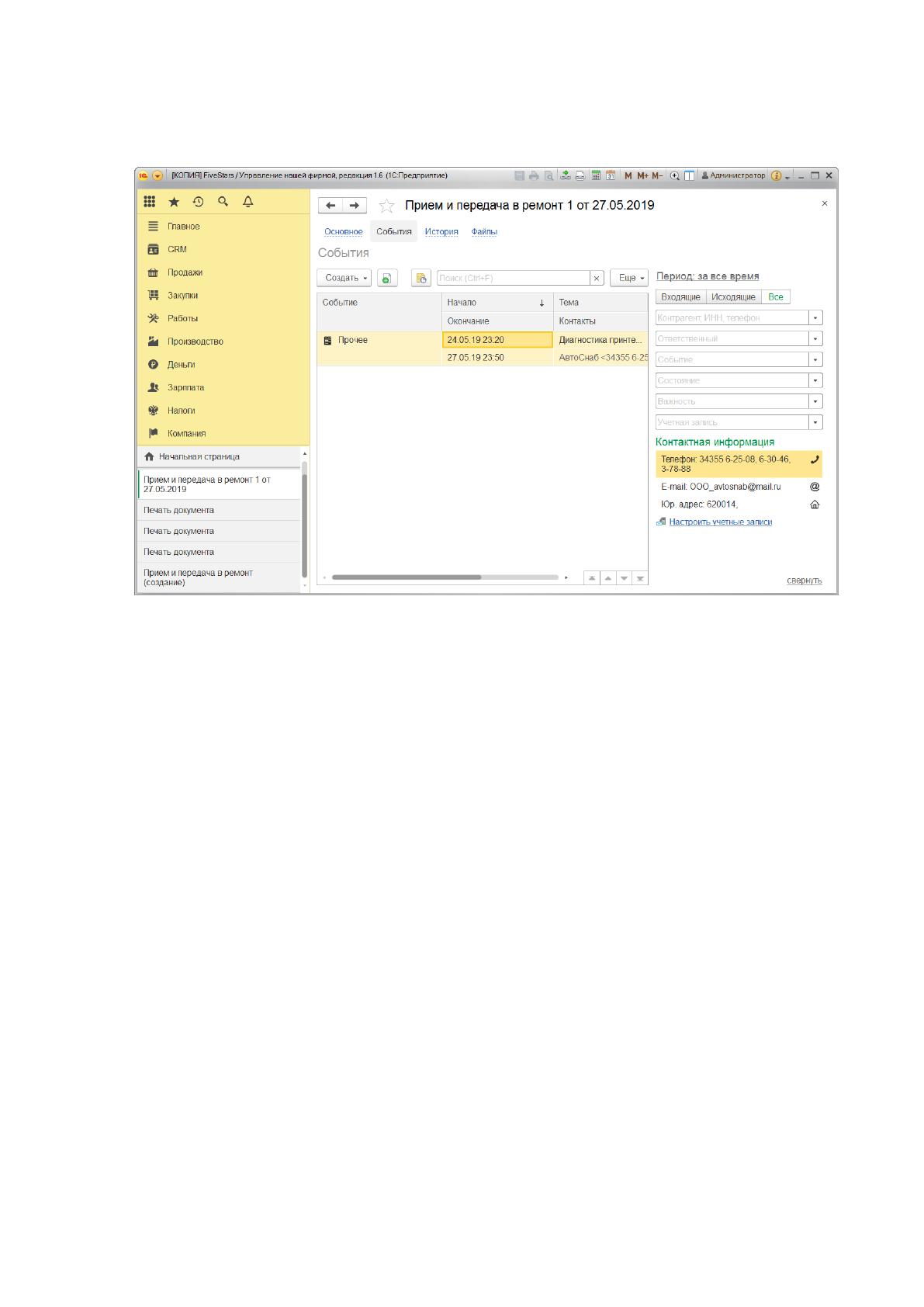Click the phone call icon beside Телефон
924x1307 pixels.
coord(815,459)
